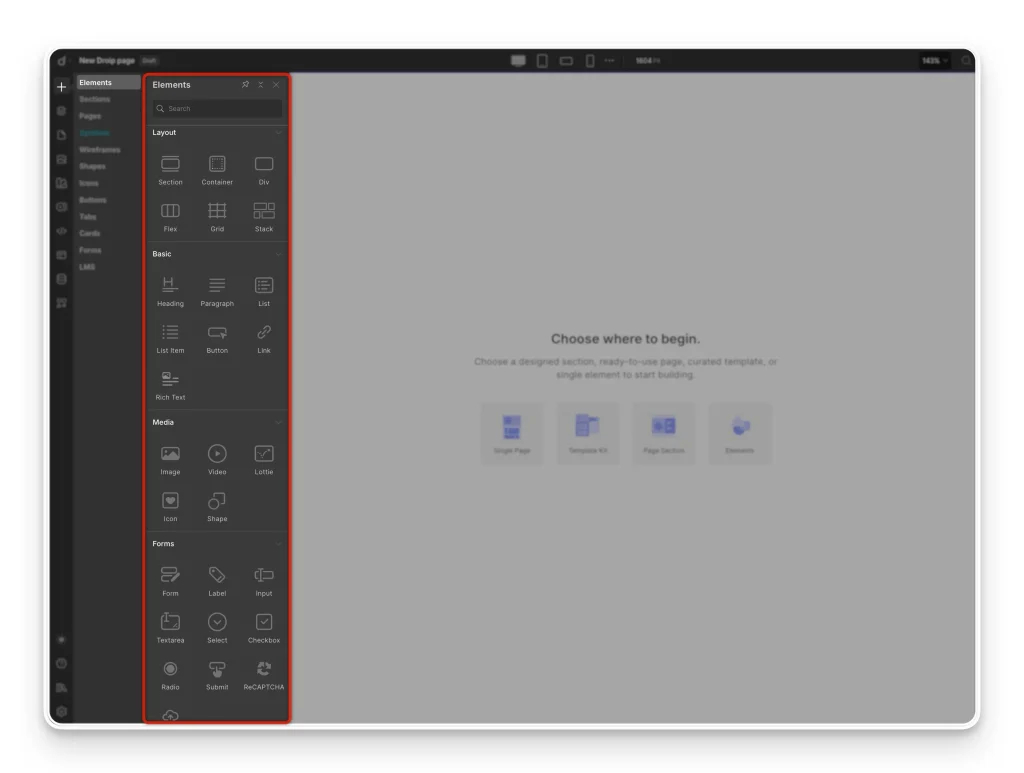Close the Elements panel
1024x773 pixels.
click(x=276, y=85)
